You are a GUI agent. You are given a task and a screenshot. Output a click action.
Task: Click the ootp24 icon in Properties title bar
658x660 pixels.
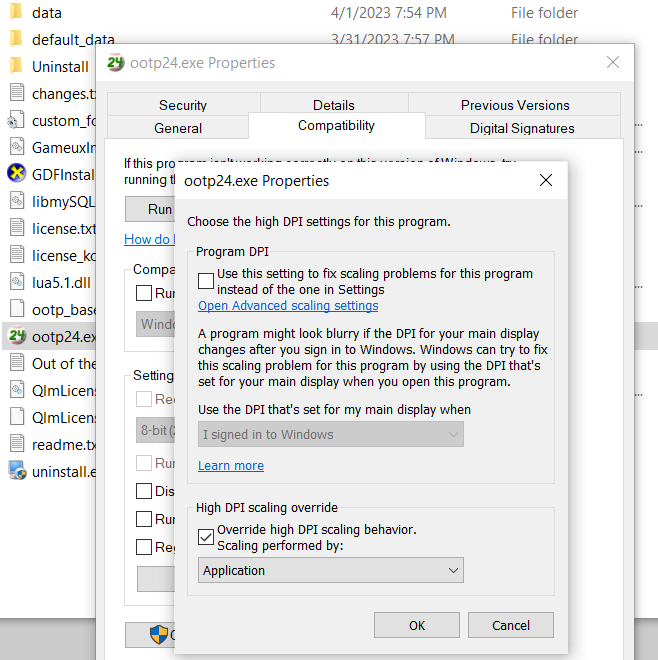pyautogui.click(x=115, y=63)
